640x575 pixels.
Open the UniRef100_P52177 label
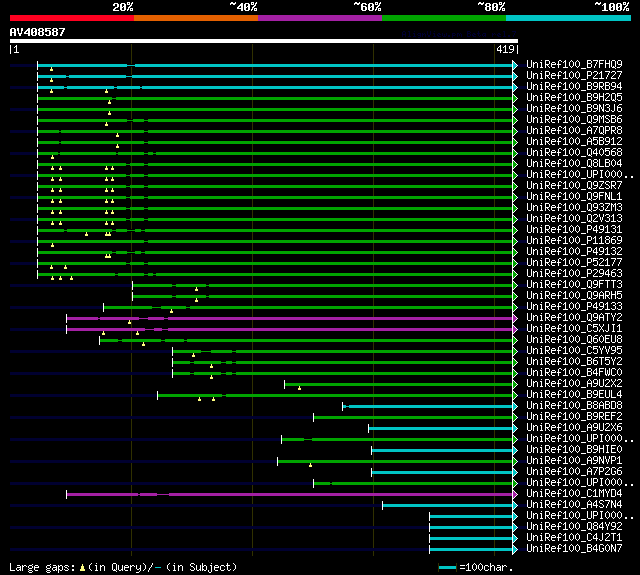click(574, 263)
